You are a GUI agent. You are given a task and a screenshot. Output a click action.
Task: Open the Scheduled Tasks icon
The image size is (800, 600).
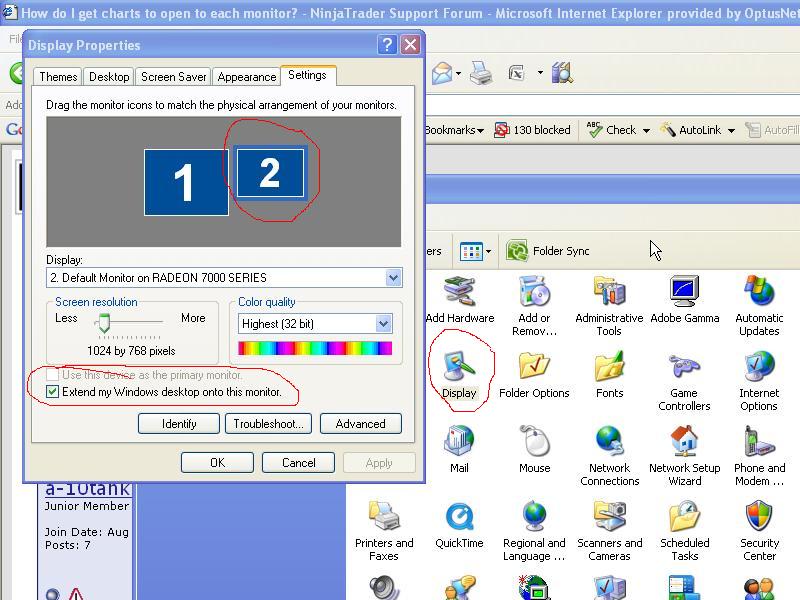[685, 531]
